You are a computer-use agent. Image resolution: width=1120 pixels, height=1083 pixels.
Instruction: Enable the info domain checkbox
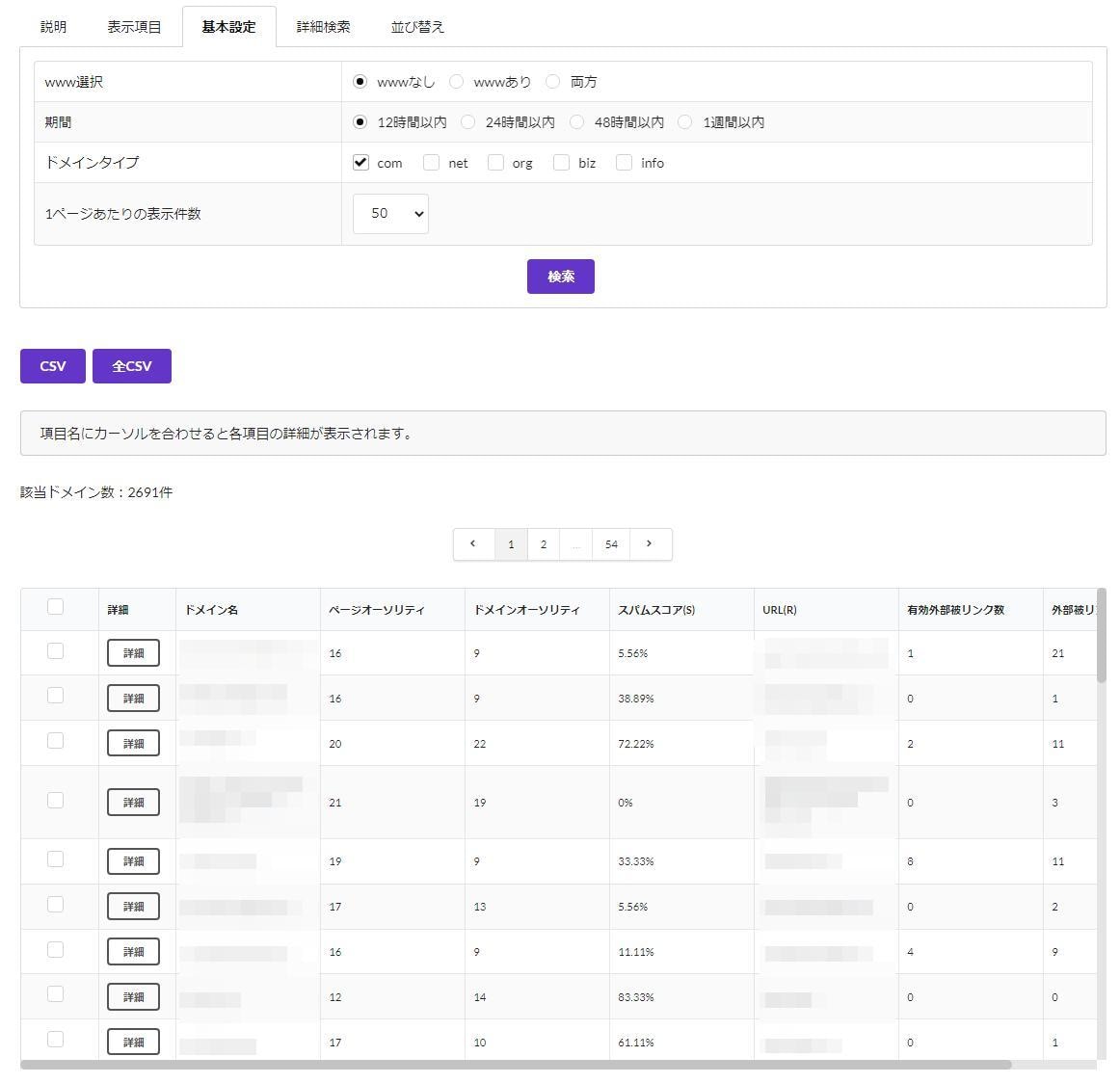click(x=624, y=162)
